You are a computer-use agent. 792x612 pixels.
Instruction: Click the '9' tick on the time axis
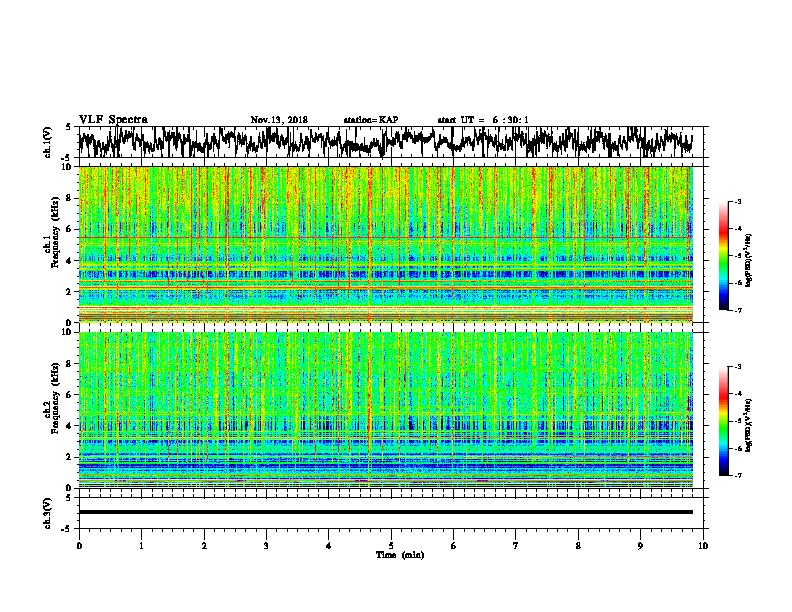640,546
